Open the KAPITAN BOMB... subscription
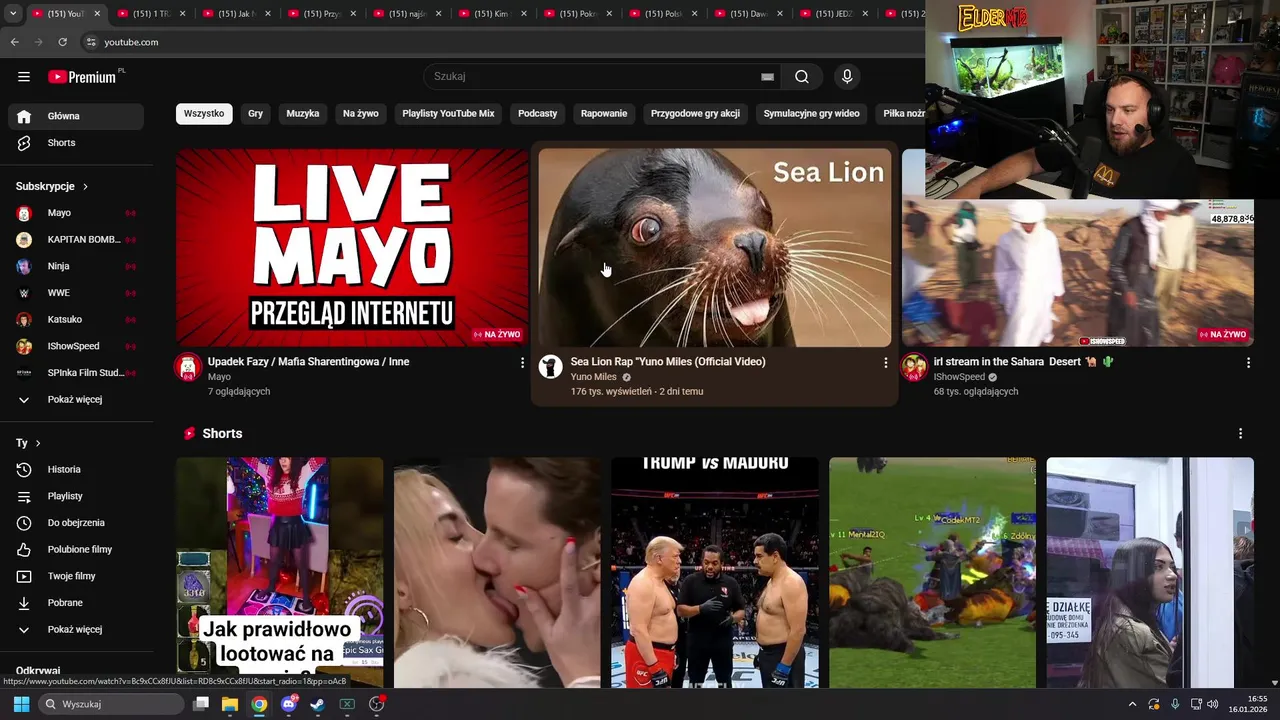The height and width of the screenshot is (720, 1280). (x=76, y=240)
